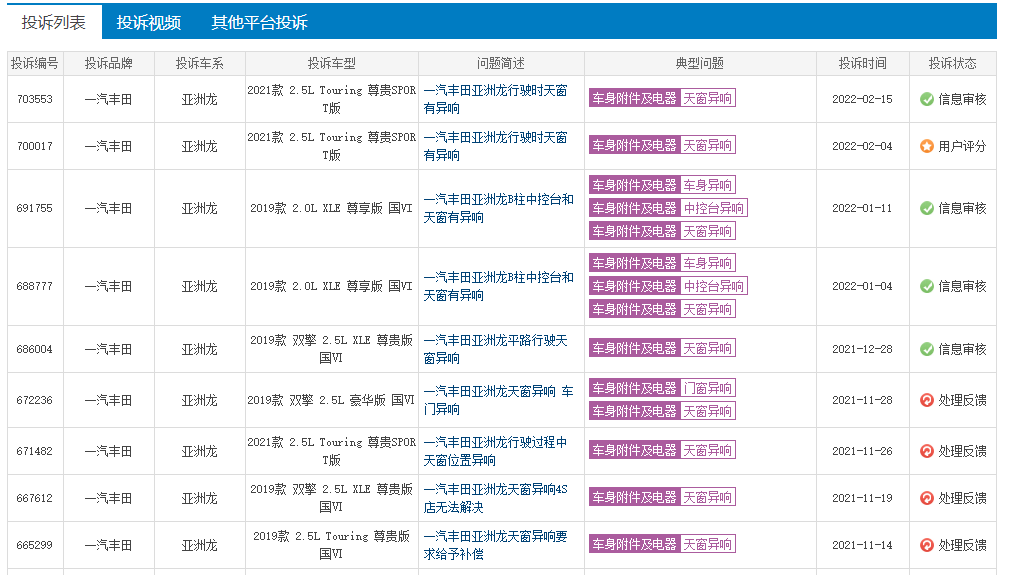Image resolution: width=1034 pixels, height=575 pixels.
Task: Click green status icon in row 691755
Action: (x=927, y=208)
